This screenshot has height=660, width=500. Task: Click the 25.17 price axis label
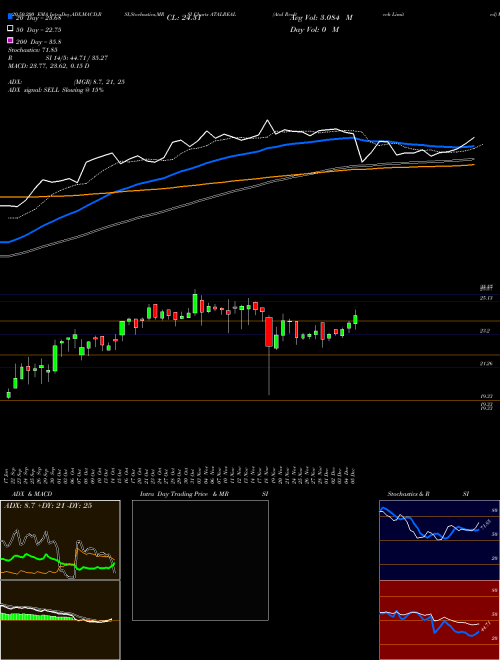click(x=486, y=298)
